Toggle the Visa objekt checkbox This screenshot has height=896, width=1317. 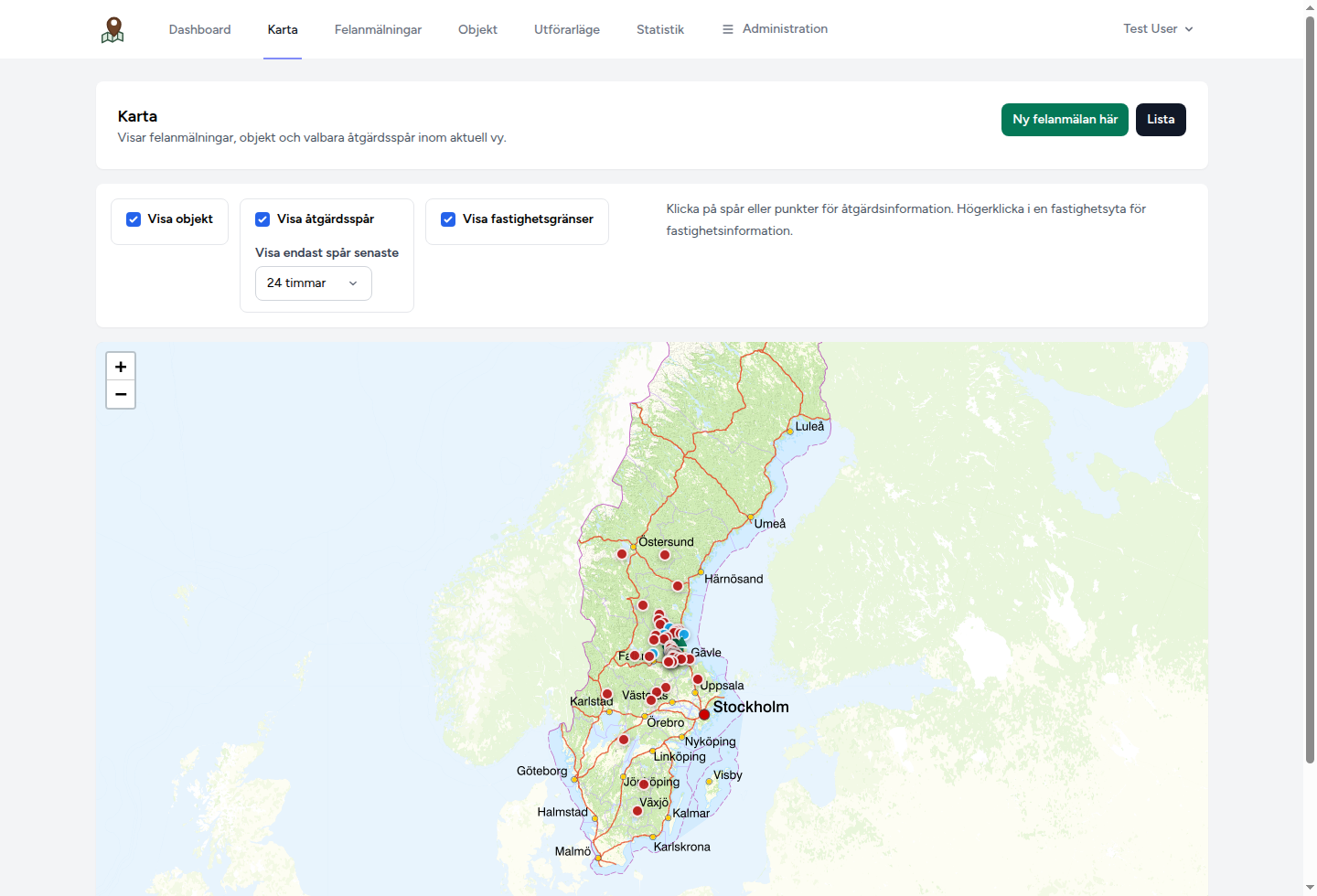click(134, 219)
